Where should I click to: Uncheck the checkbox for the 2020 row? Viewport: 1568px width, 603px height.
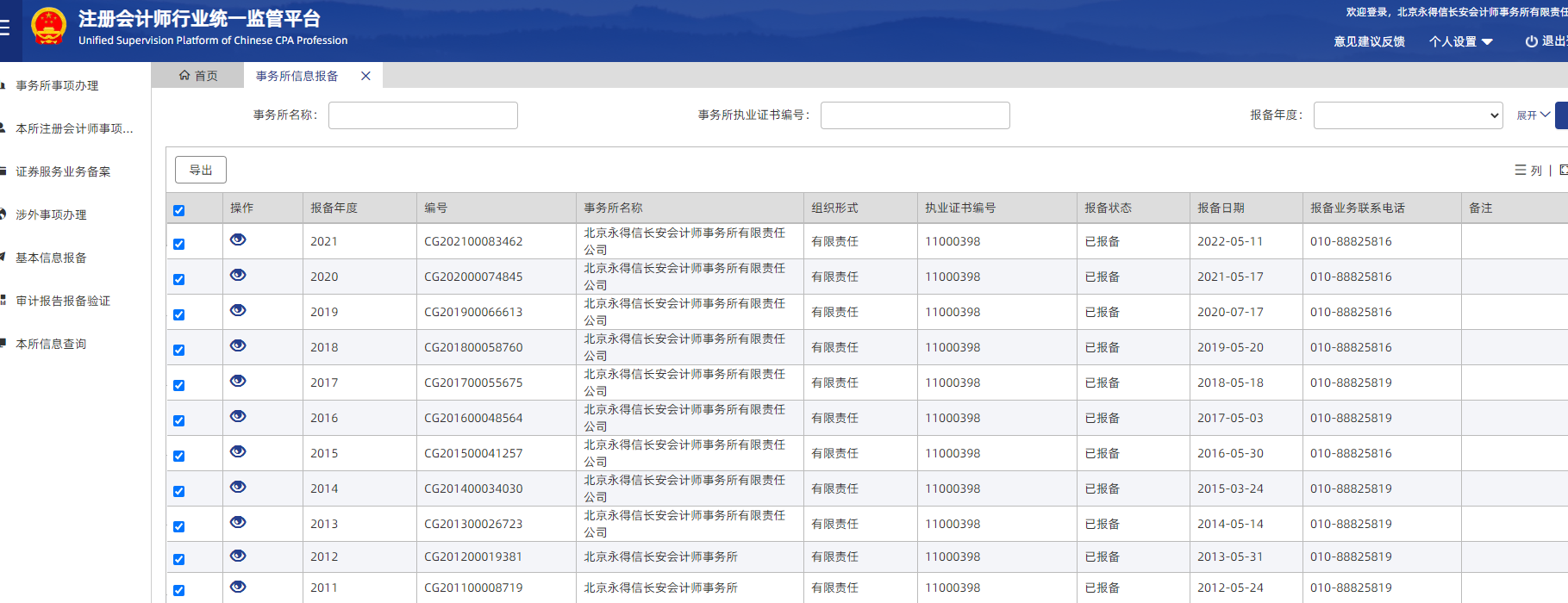[178, 279]
